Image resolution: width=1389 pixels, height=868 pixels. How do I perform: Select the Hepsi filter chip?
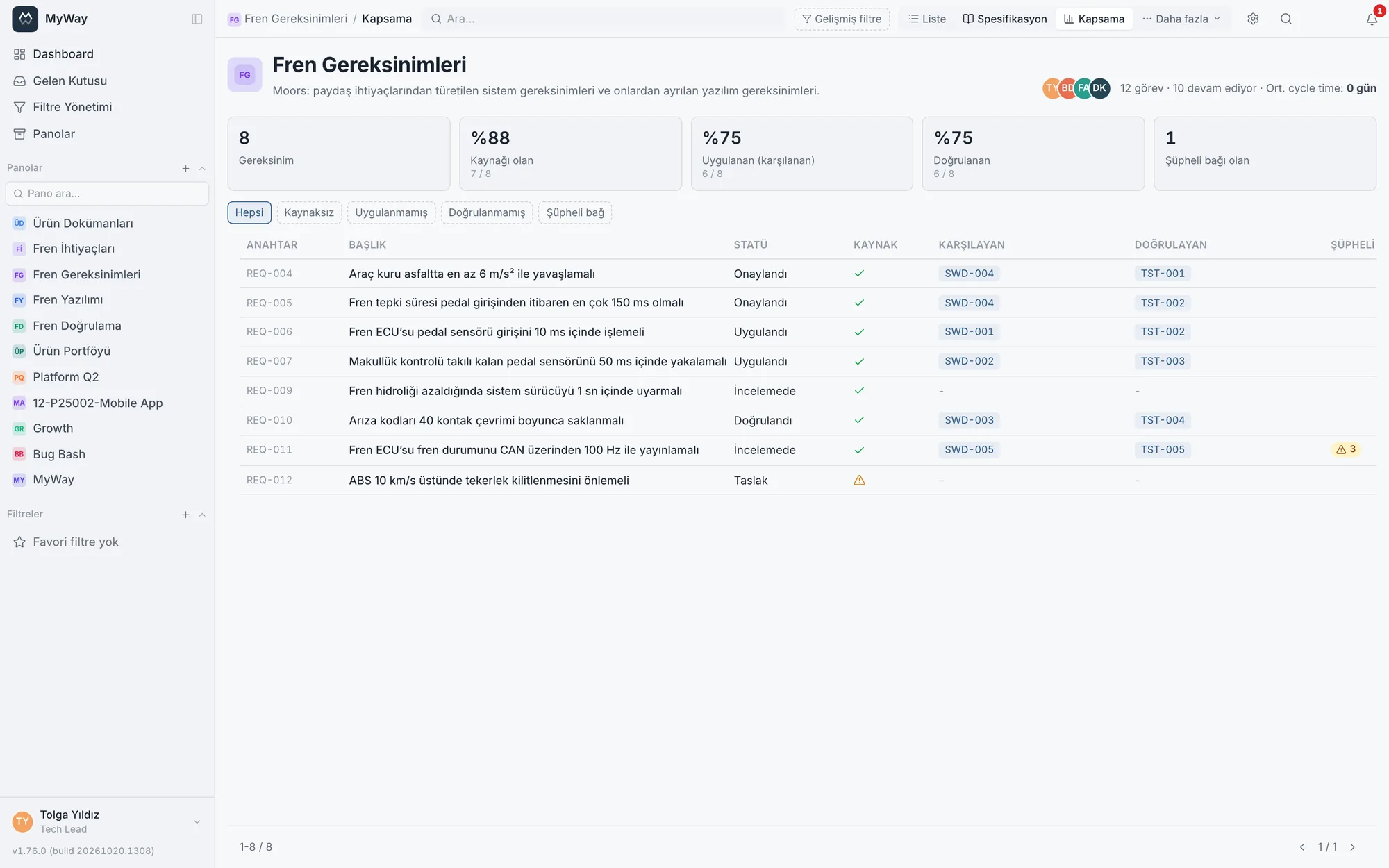[x=249, y=212]
